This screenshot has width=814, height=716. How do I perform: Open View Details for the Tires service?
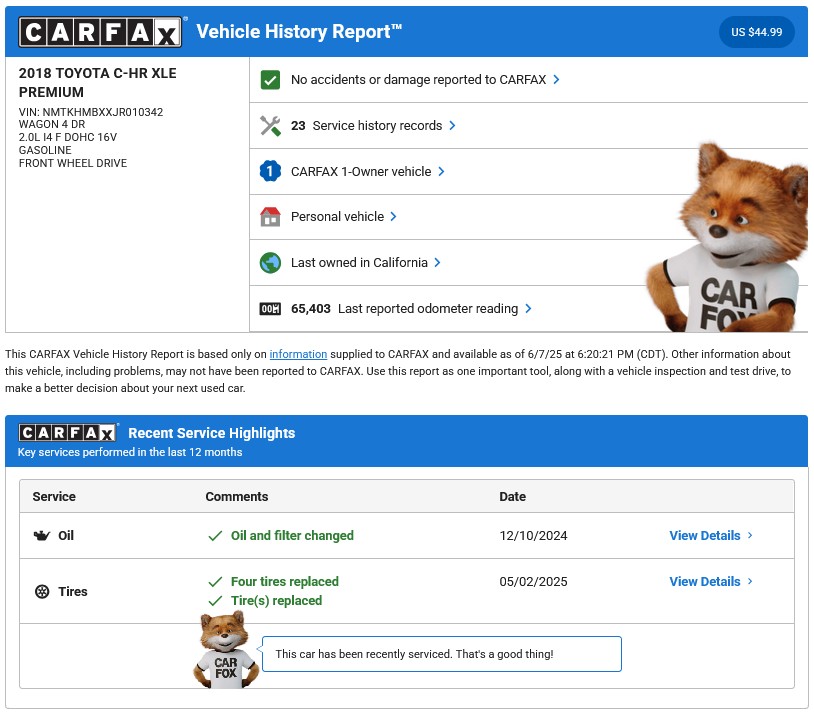(704, 582)
